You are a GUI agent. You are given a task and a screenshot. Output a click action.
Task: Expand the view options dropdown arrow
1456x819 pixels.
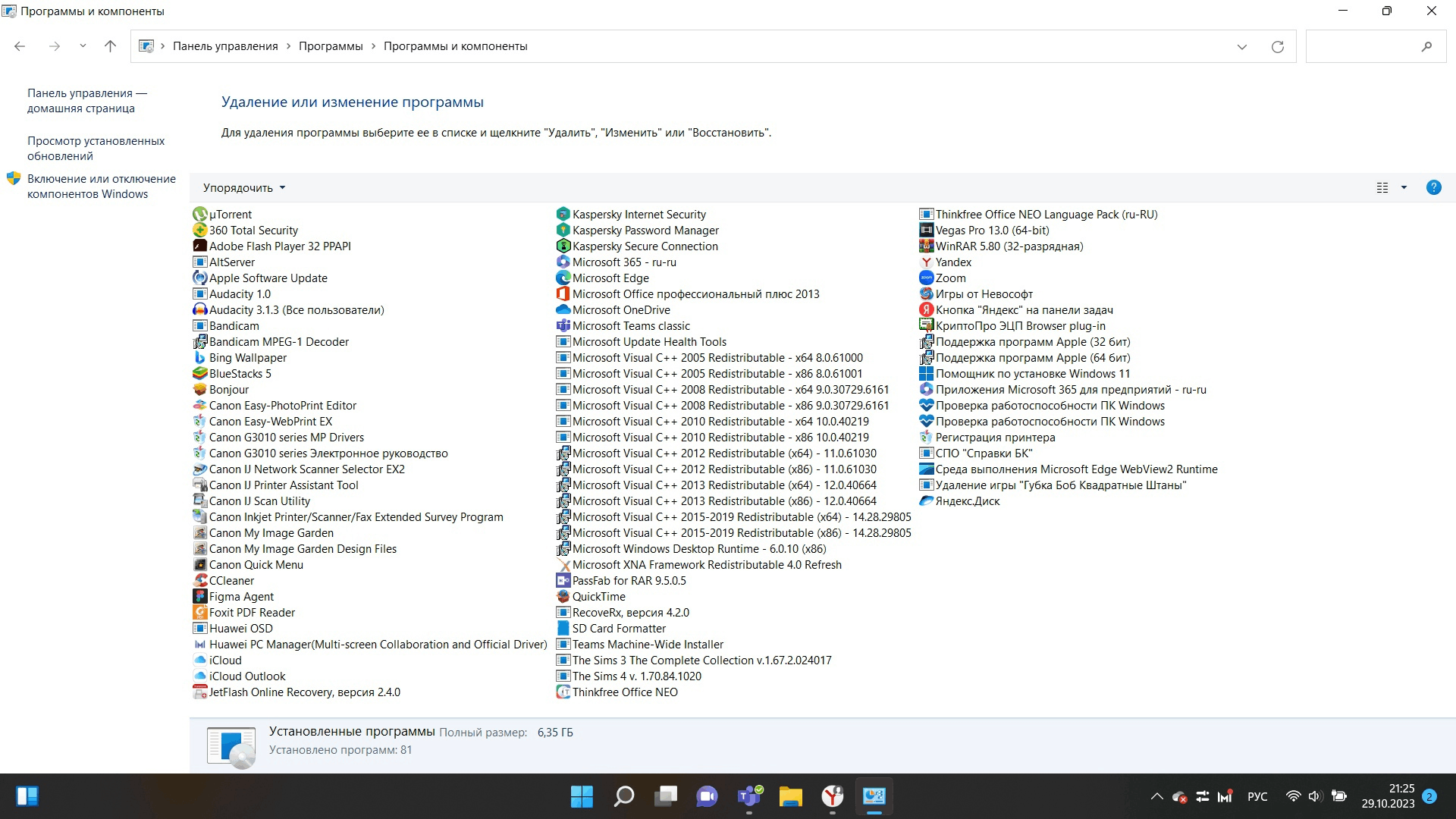tap(1404, 187)
